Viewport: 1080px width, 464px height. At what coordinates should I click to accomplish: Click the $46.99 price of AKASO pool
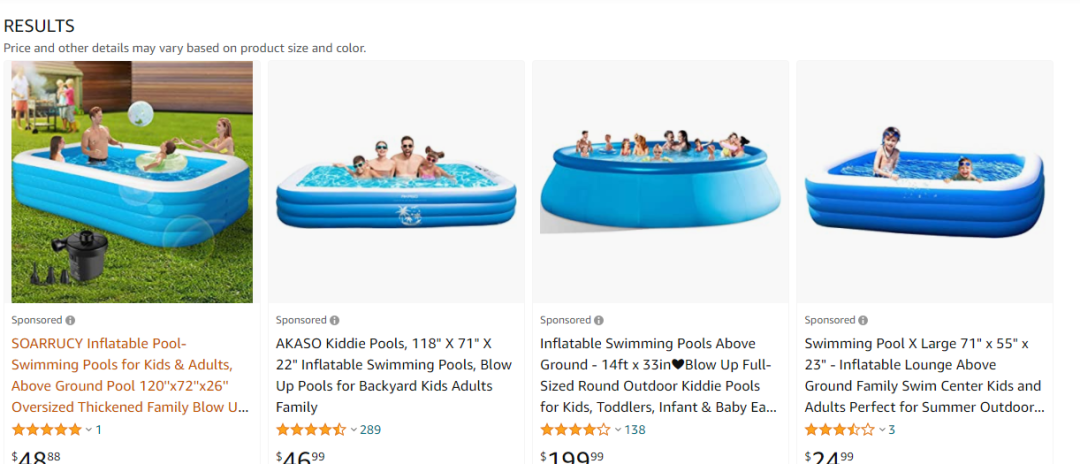point(300,457)
